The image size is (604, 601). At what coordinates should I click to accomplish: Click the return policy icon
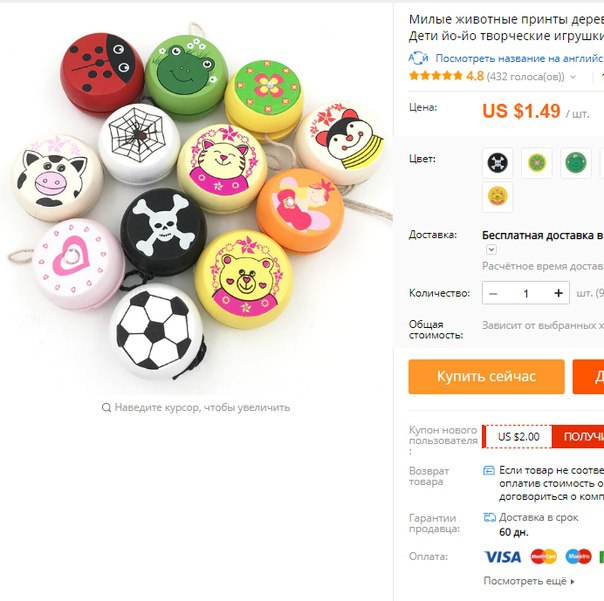click(489, 470)
